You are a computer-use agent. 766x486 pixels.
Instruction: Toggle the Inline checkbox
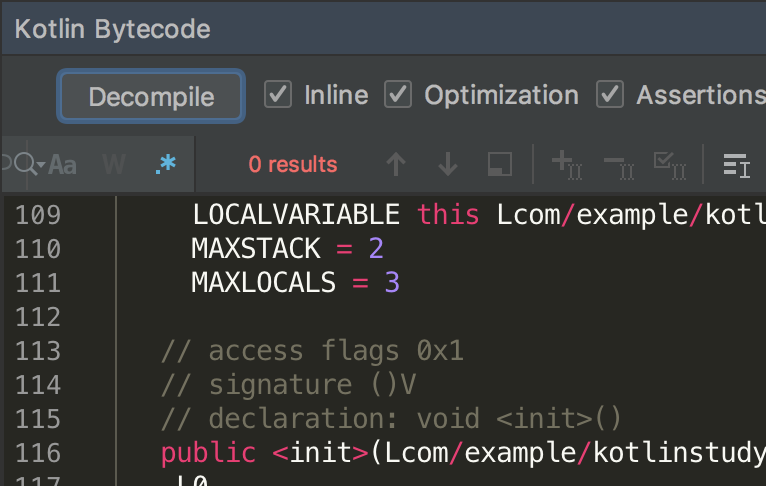point(278,94)
